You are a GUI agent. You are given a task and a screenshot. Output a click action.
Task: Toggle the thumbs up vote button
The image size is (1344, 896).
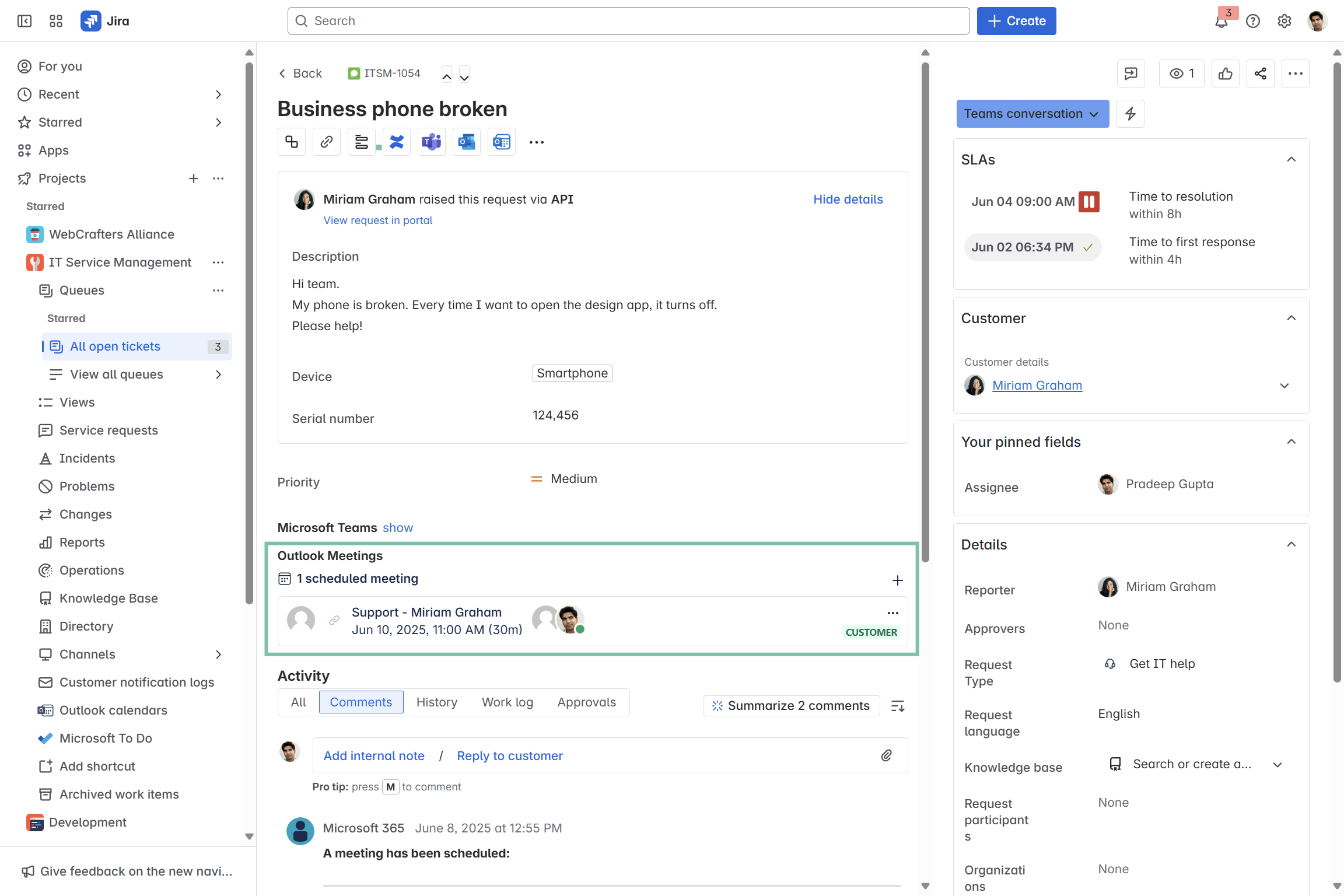(x=1225, y=73)
